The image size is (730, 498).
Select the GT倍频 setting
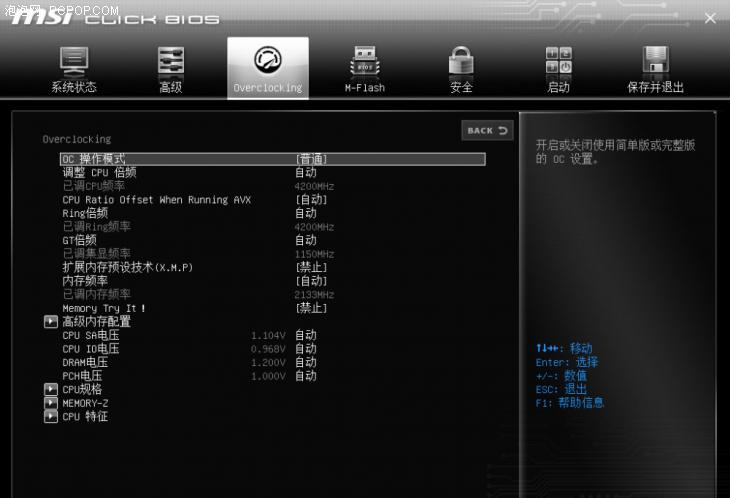pos(80,240)
